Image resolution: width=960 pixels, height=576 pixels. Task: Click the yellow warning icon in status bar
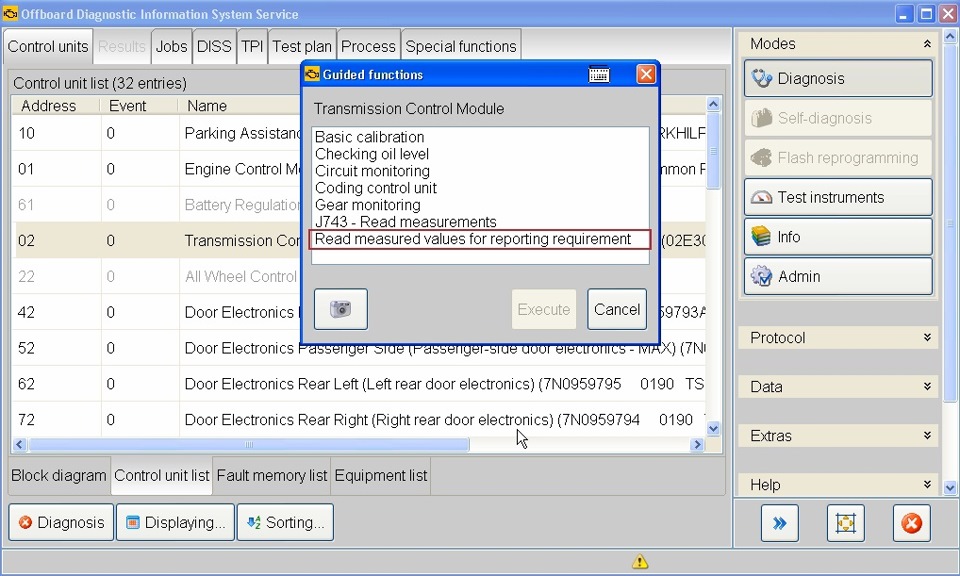coord(640,562)
